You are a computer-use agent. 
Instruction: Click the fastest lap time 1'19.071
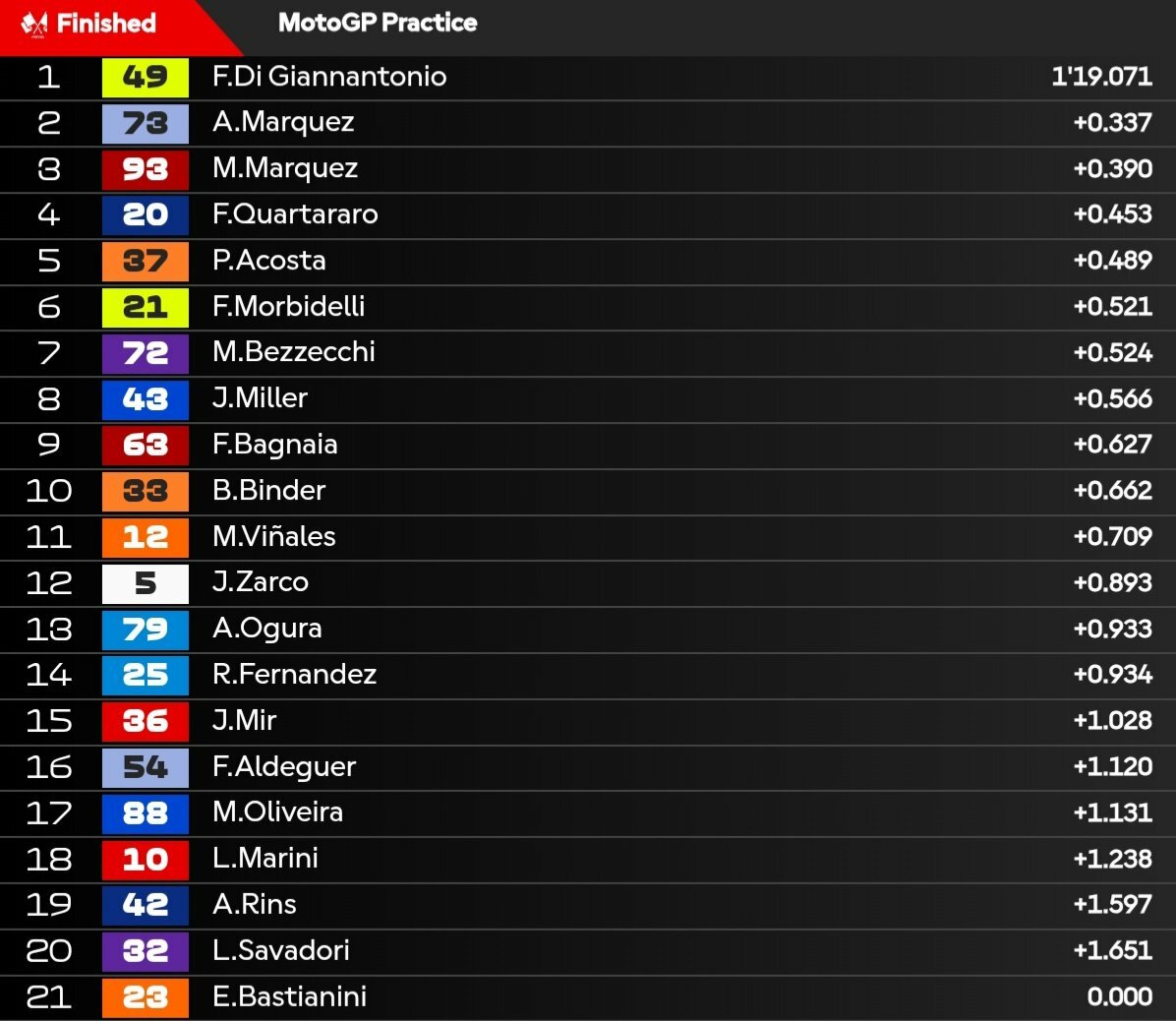click(x=1101, y=77)
